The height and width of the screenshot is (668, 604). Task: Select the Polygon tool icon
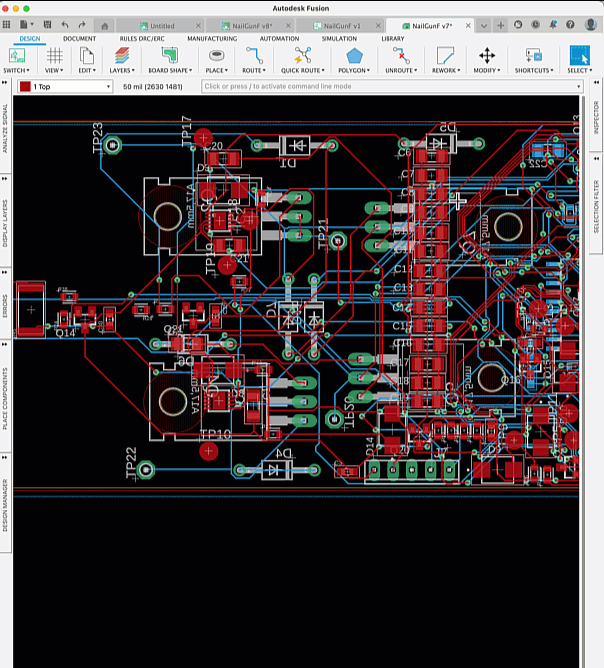click(353, 55)
